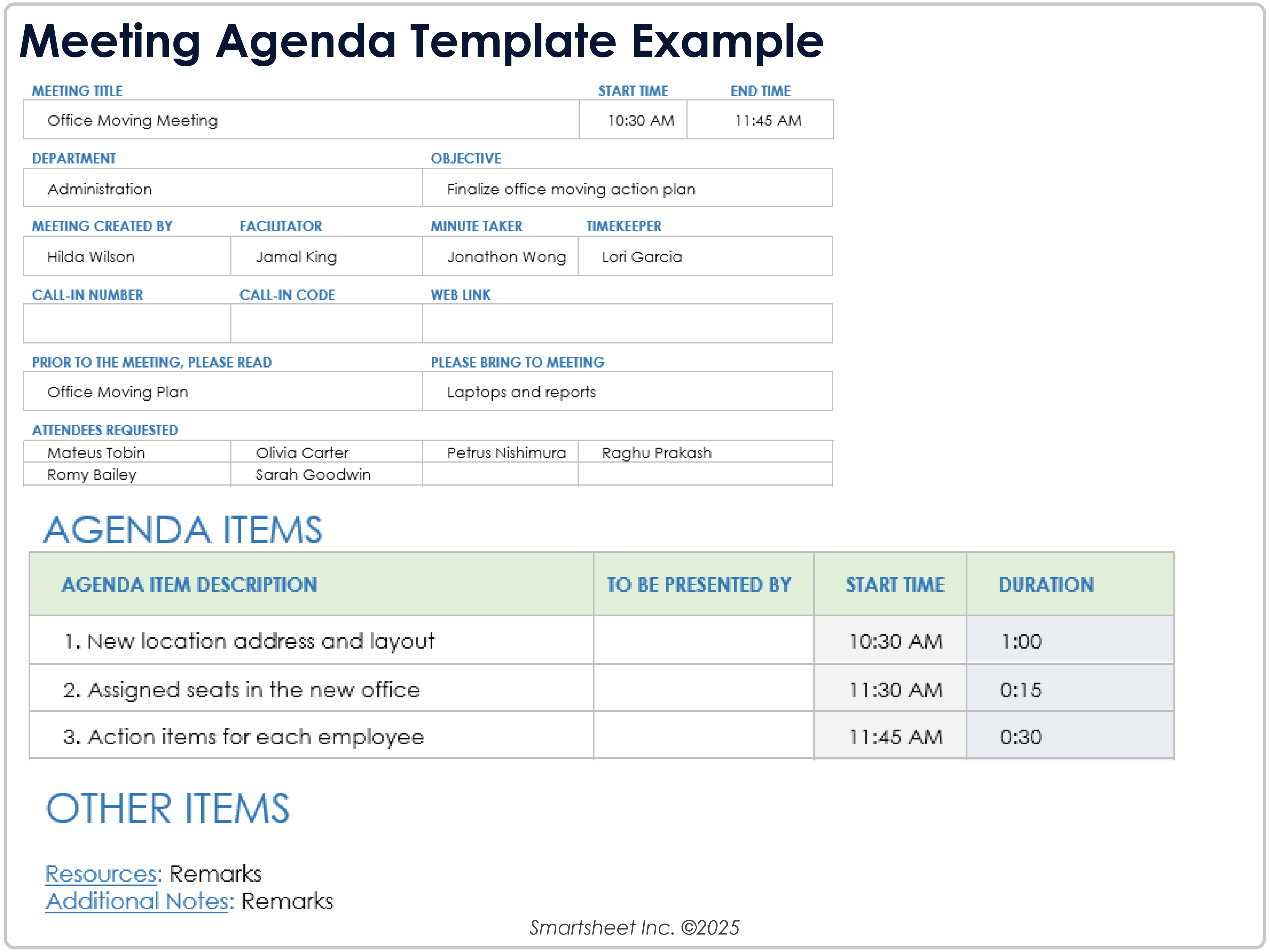This screenshot has width=1270, height=952.
Task: Click the Administration department field
Action: 222,189
